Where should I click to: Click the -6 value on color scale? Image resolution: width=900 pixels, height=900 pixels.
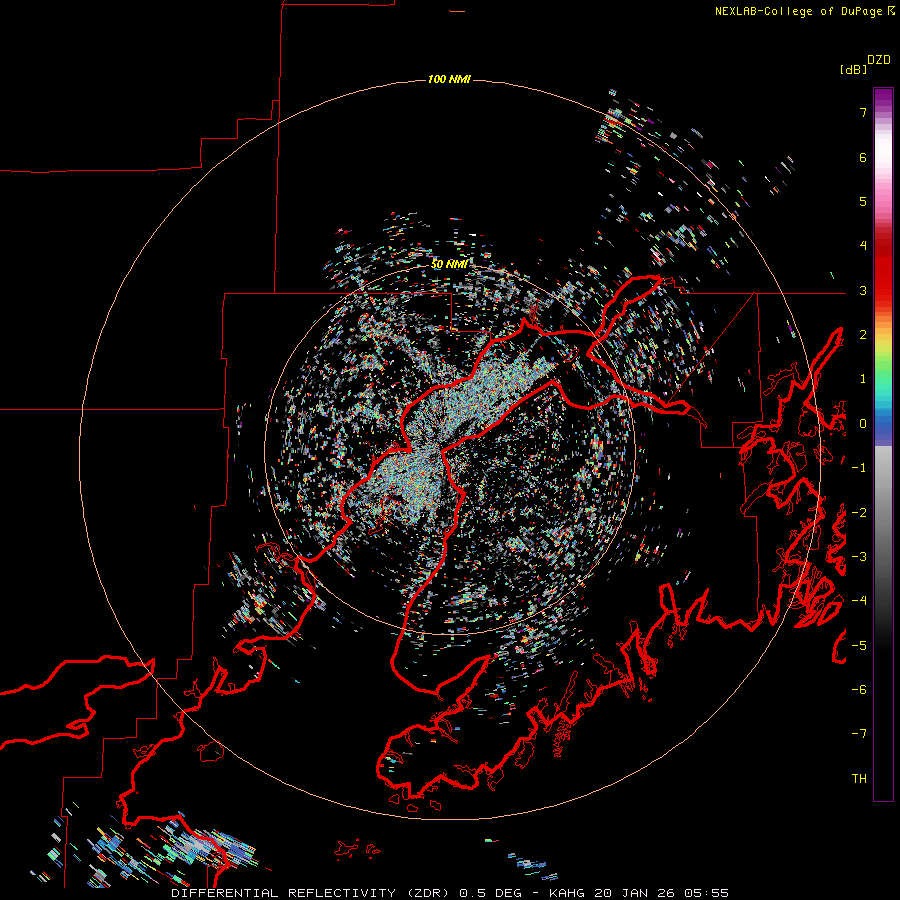click(859, 690)
